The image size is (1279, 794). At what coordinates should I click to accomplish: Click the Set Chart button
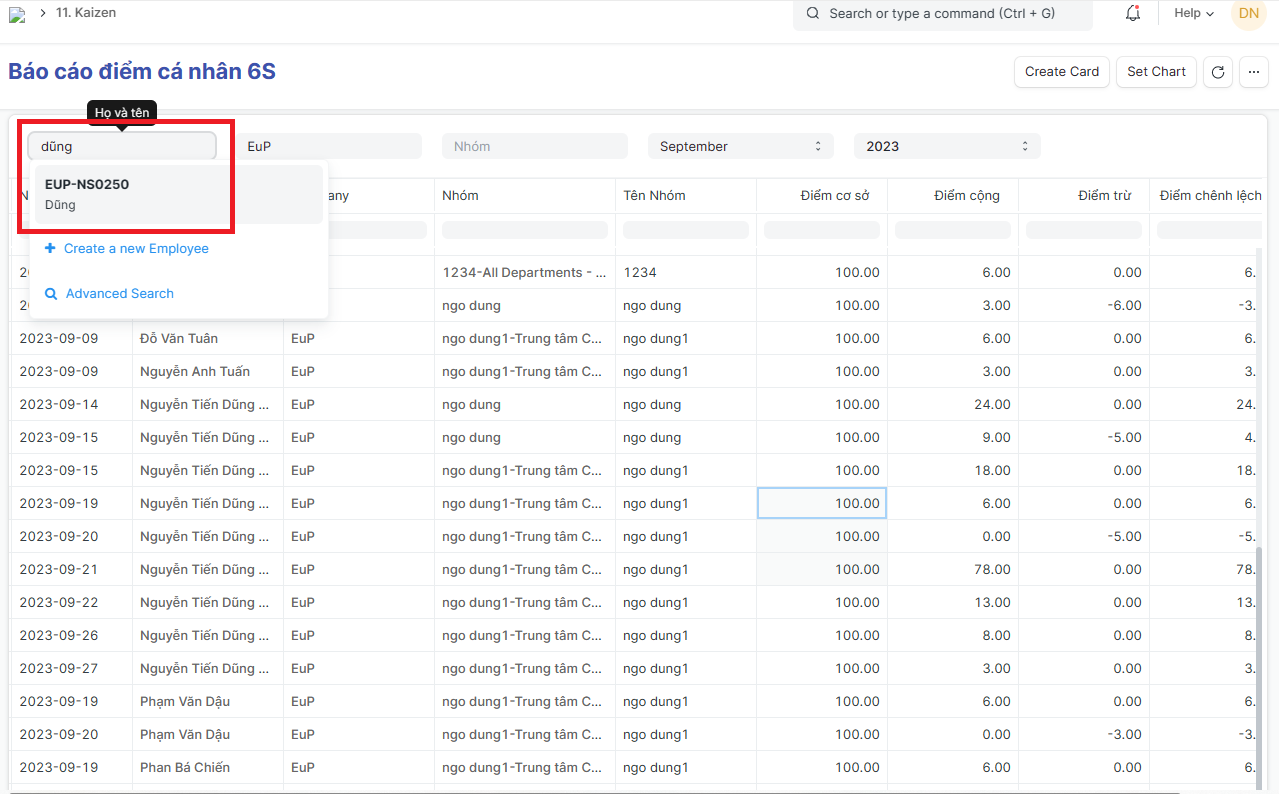coord(1155,72)
